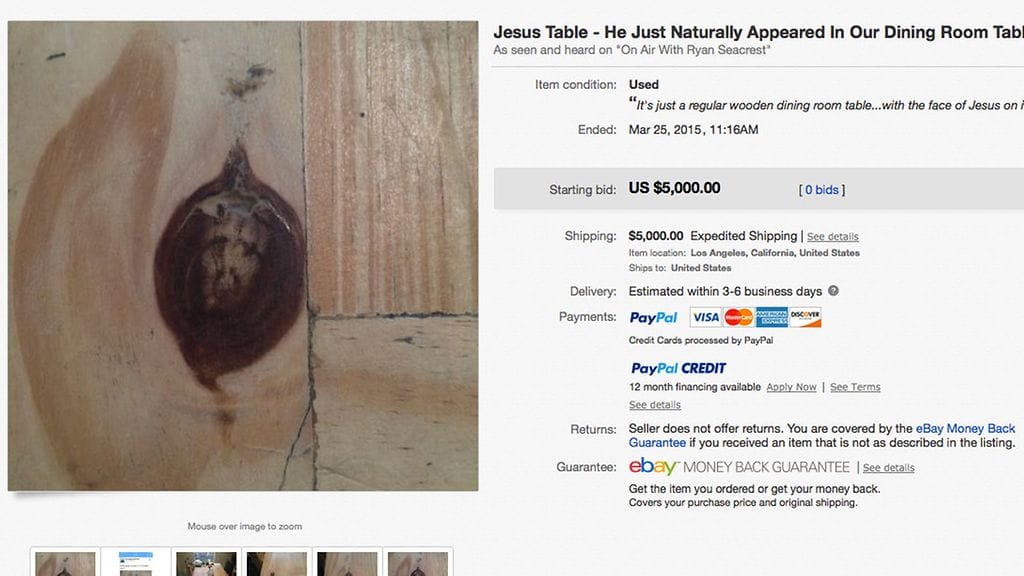Select the third listing thumbnail
The image size is (1024, 576).
coord(206,564)
